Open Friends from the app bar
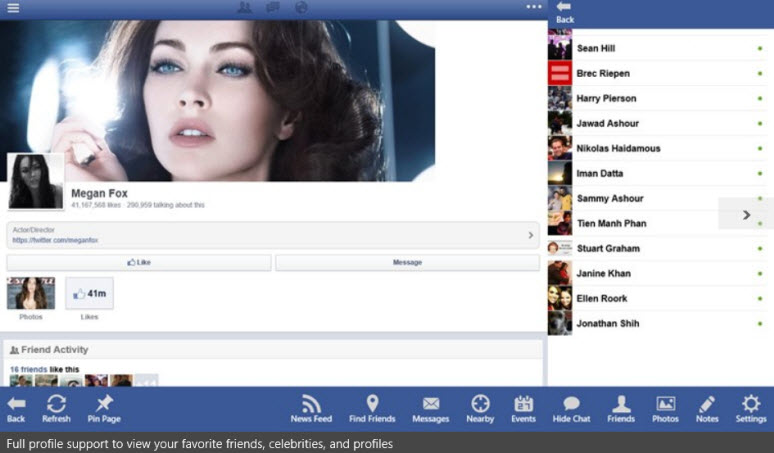The height and width of the screenshot is (453, 774). point(621,409)
